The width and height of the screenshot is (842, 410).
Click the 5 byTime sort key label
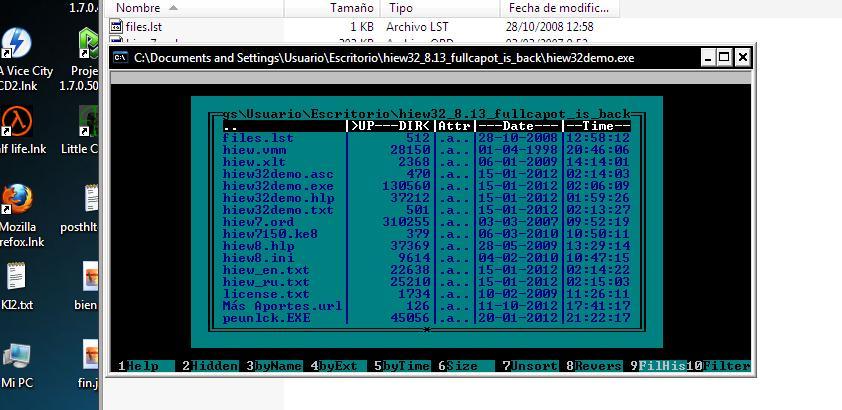point(402,366)
